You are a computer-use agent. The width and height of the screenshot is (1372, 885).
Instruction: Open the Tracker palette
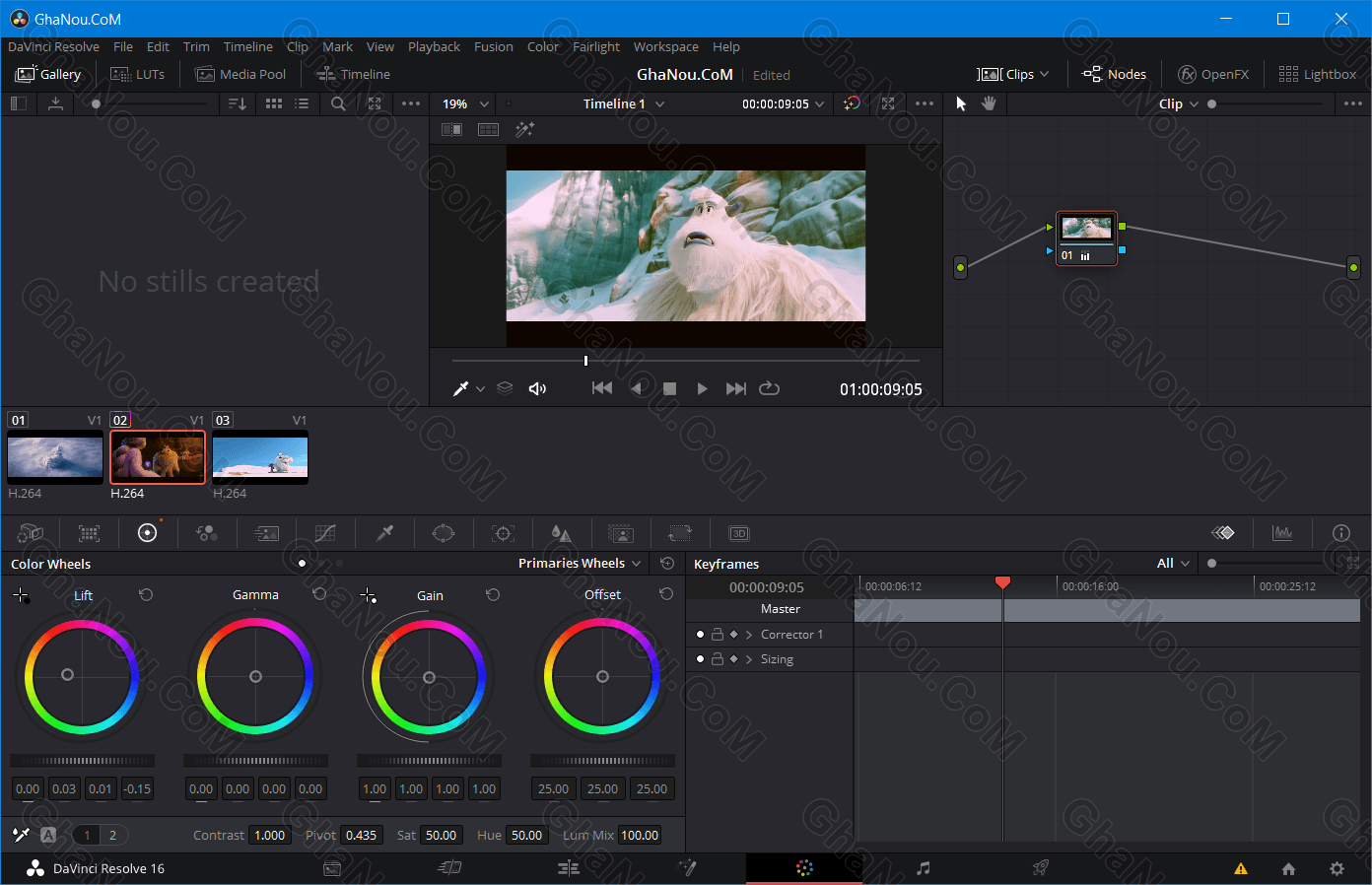(503, 533)
